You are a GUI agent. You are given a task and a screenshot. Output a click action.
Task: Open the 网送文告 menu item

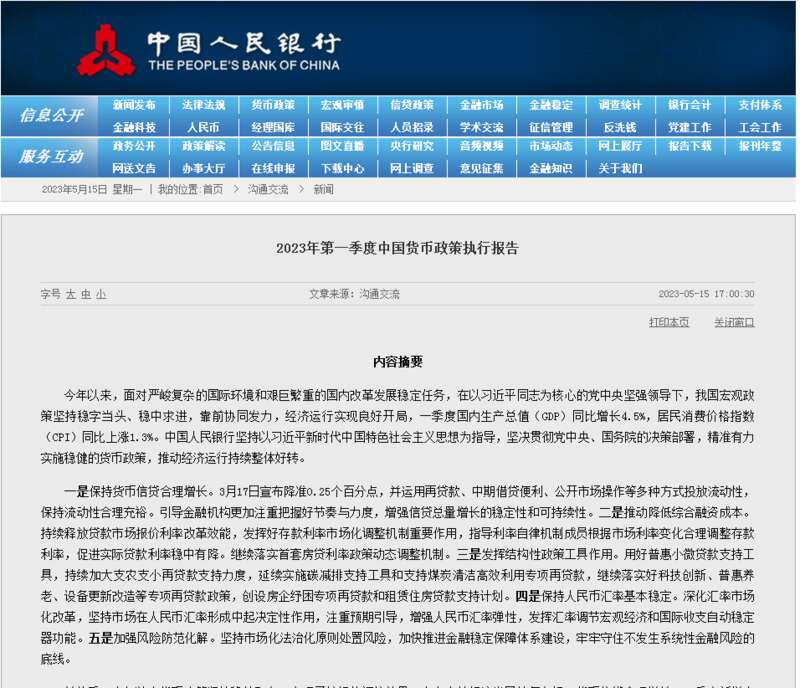coord(134,168)
